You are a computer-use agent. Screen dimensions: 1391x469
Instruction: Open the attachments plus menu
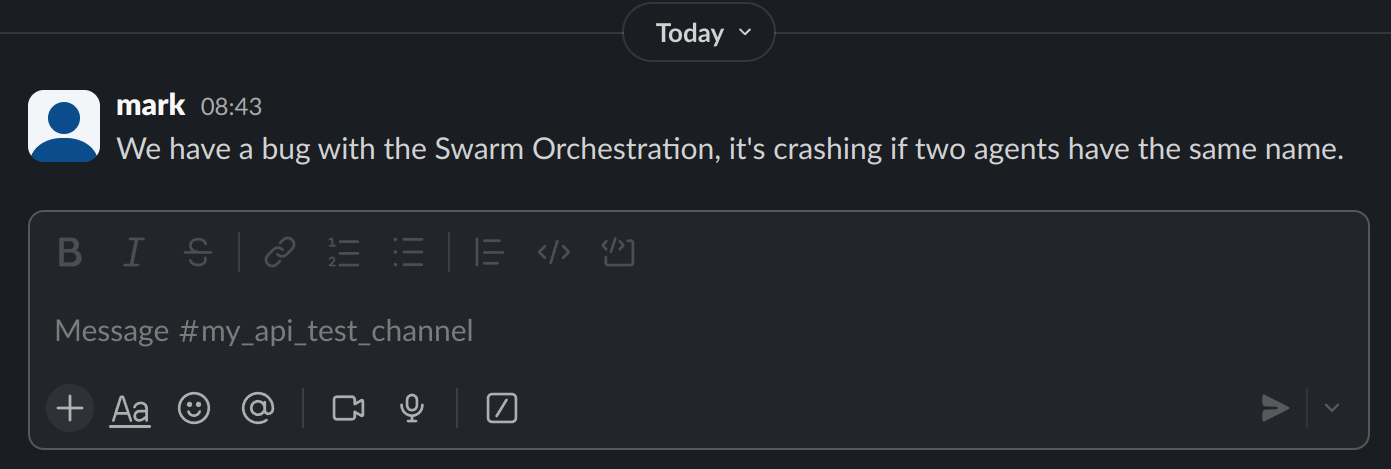(70, 408)
